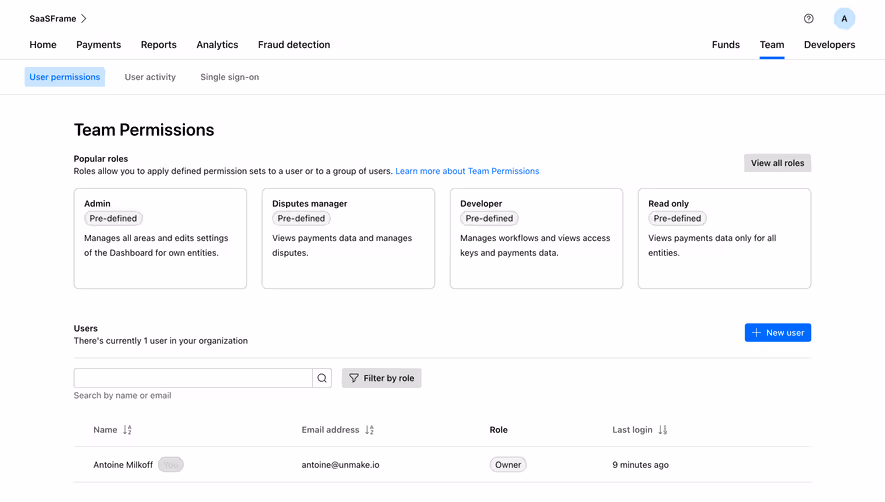
Task: Open the Disputes manager role card
Action: pos(348,238)
